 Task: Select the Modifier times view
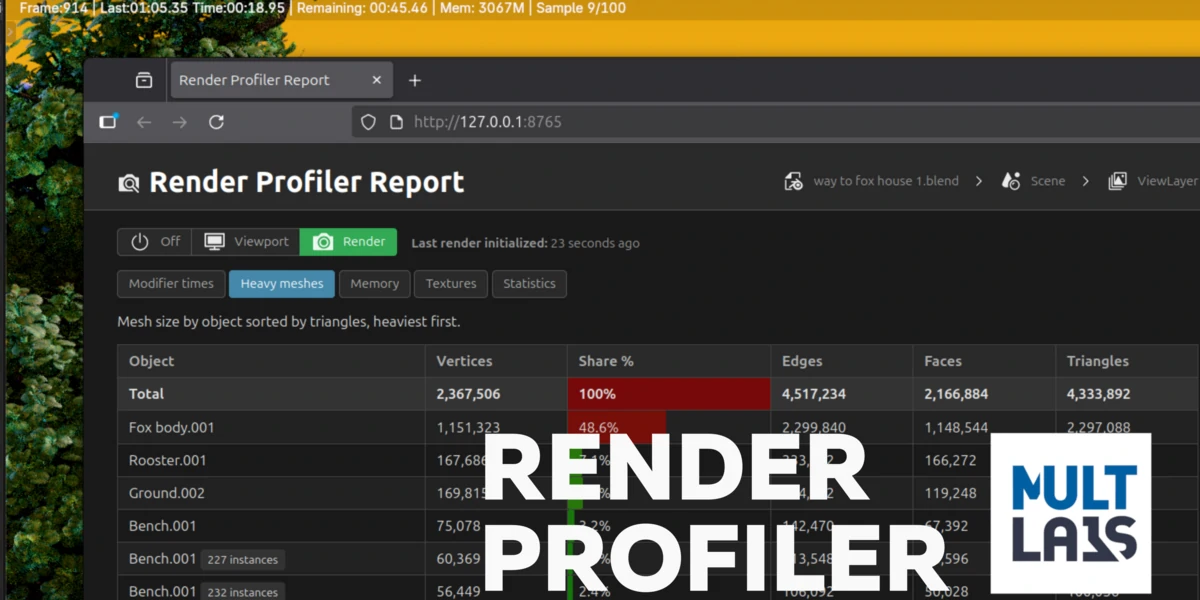(x=170, y=283)
